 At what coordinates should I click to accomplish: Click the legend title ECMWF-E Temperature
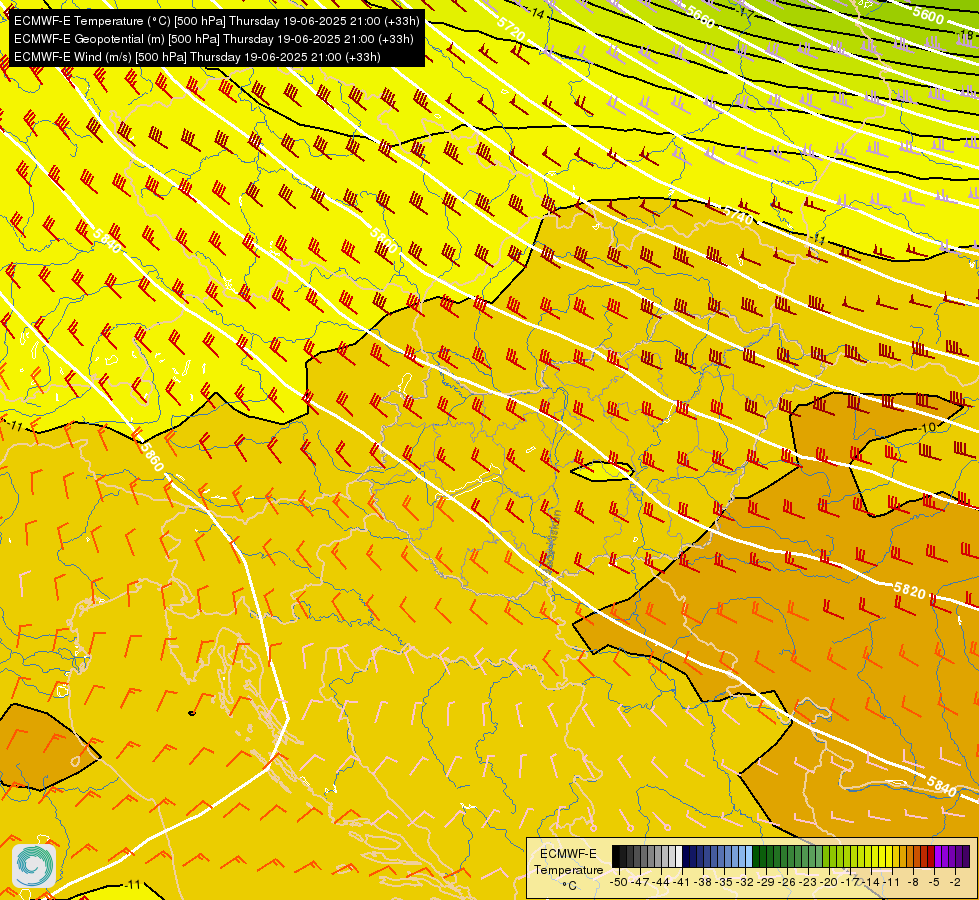[x=568, y=861]
